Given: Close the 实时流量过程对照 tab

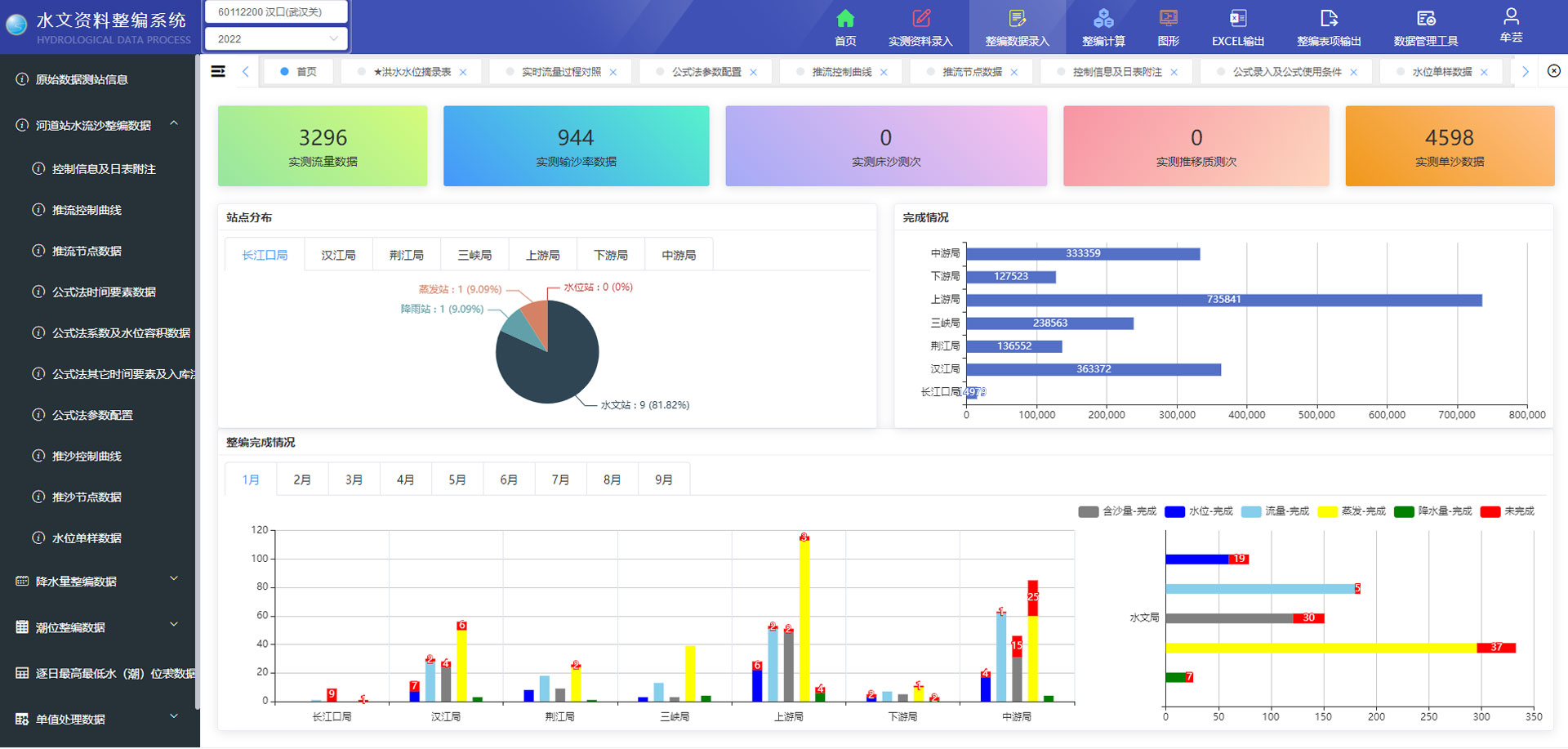Looking at the screenshot, I should click(x=613, y=72).
